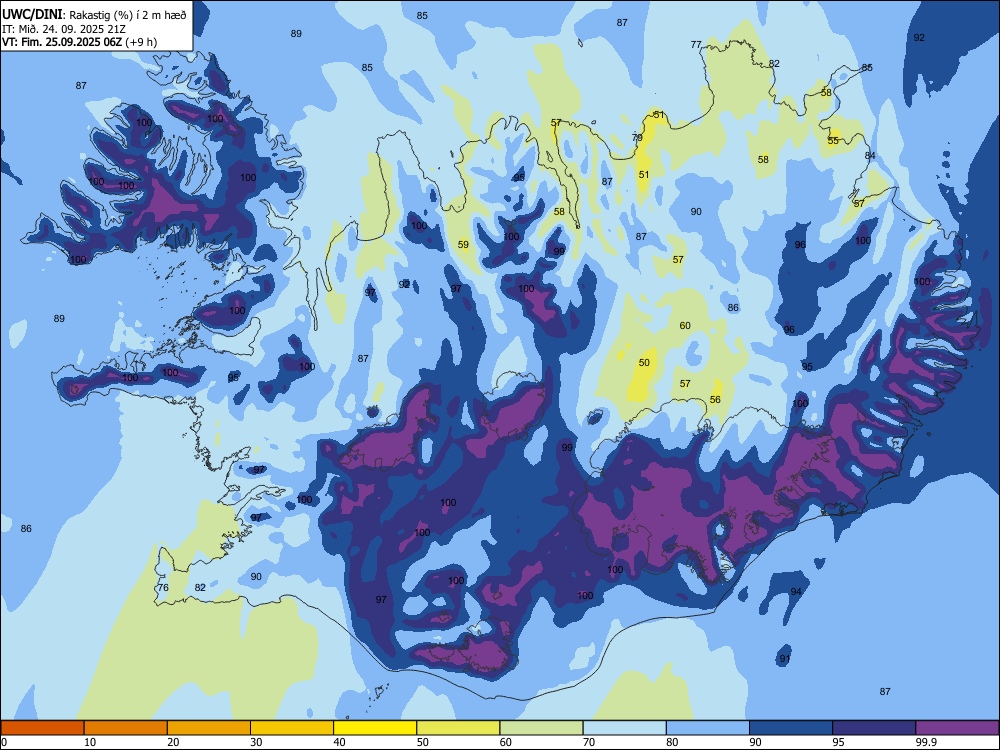Select the initial time line "IT: Mið. 24. 09. 2025 21Z"
The width and height of the screenshot is (1000, 750).
tap(64, 29)
